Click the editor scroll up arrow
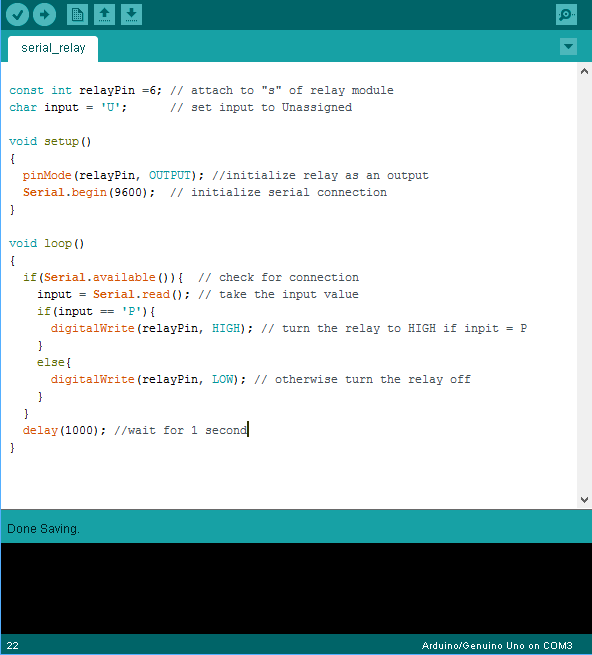This screenshot has height=655, width=592. click(x=584, y=71)
